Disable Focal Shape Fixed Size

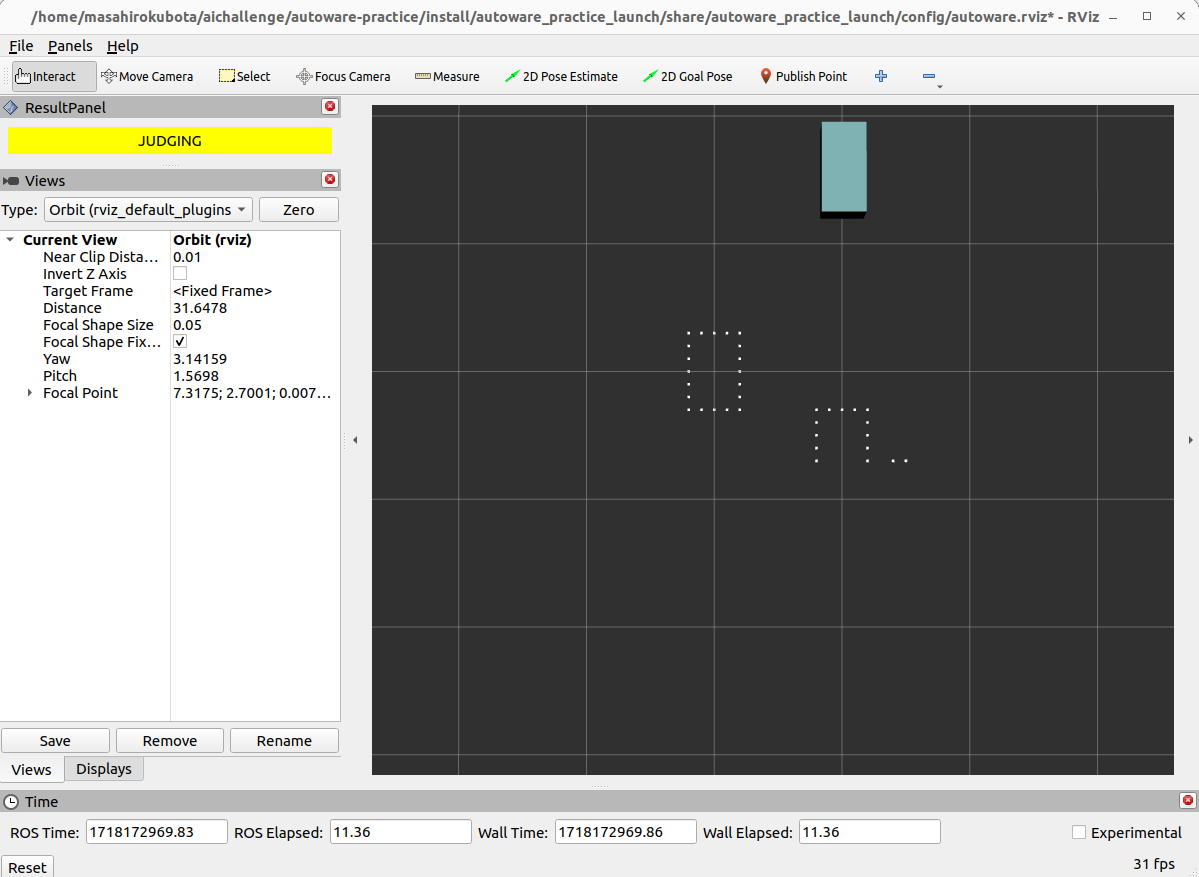(179, 341)
